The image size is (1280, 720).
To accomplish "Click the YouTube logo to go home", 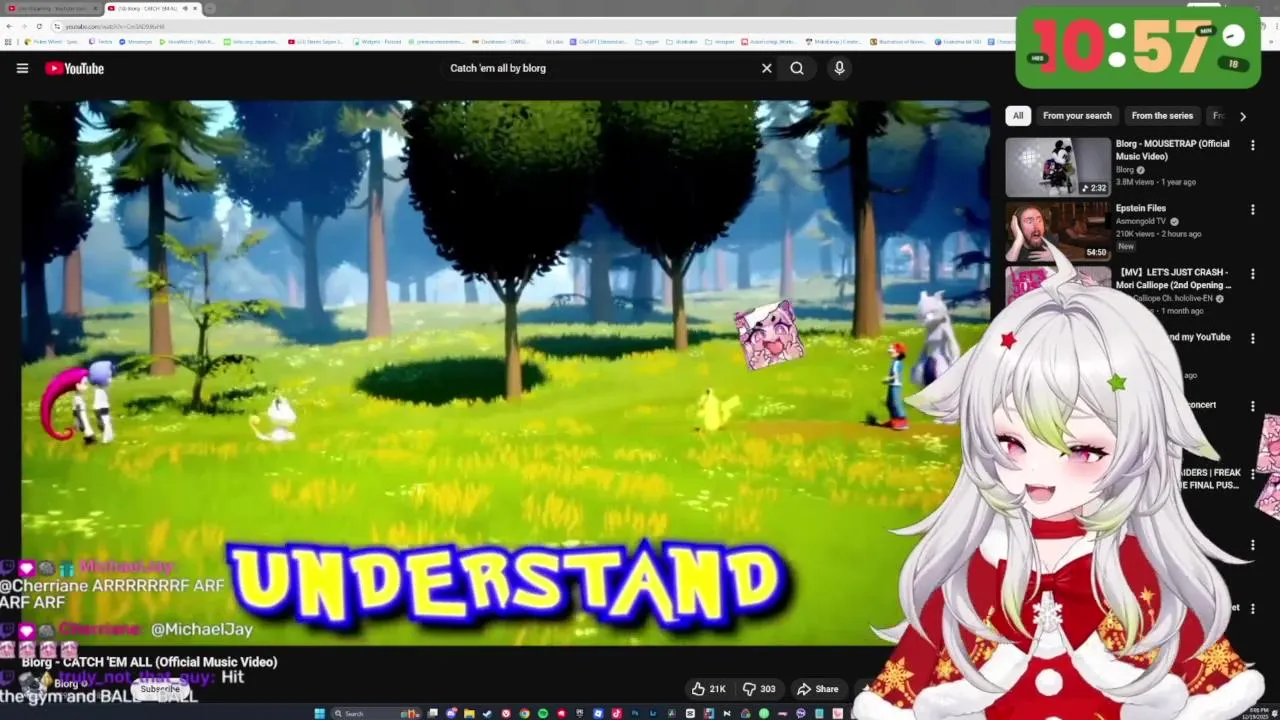I will pos(75,68).
